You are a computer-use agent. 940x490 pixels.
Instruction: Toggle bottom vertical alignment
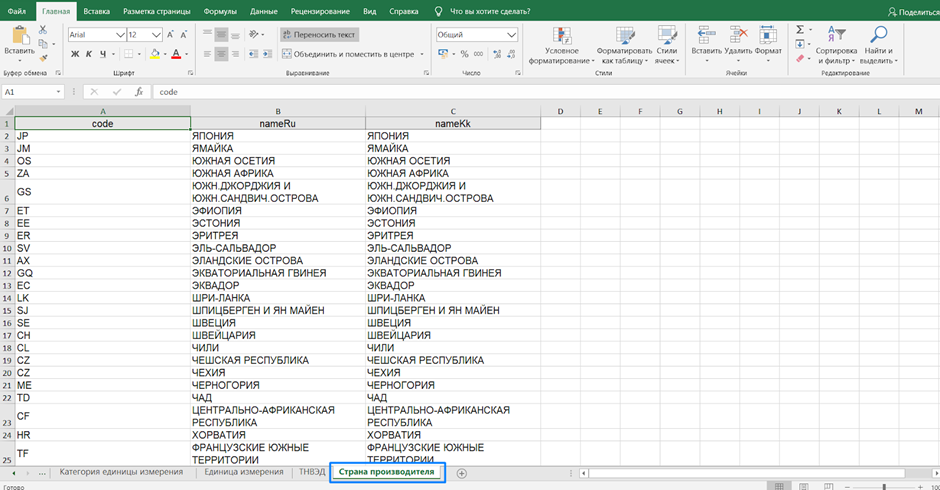pyautogui.click(x=235, y=35)
